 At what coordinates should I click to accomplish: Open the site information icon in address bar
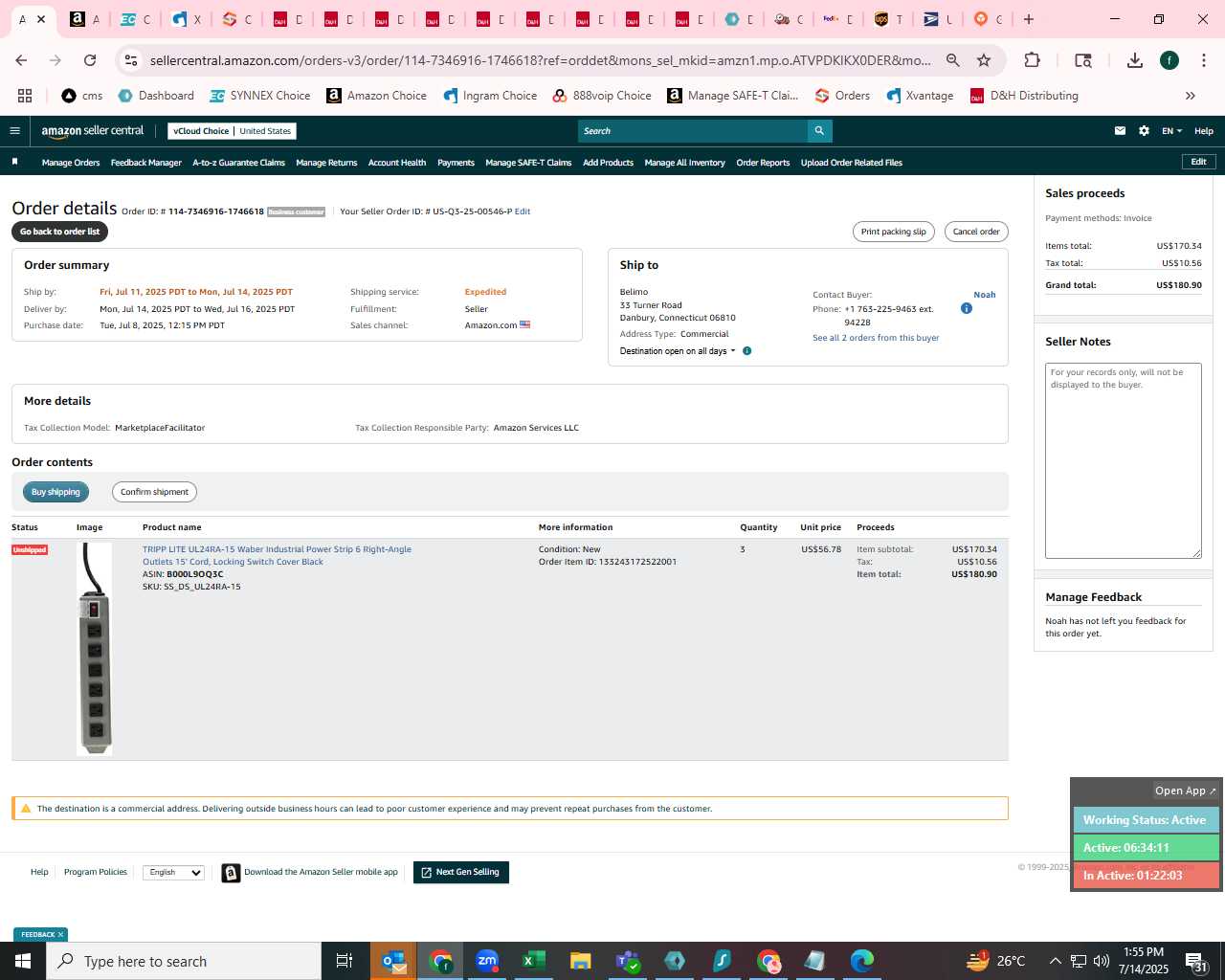coord(131,60)
